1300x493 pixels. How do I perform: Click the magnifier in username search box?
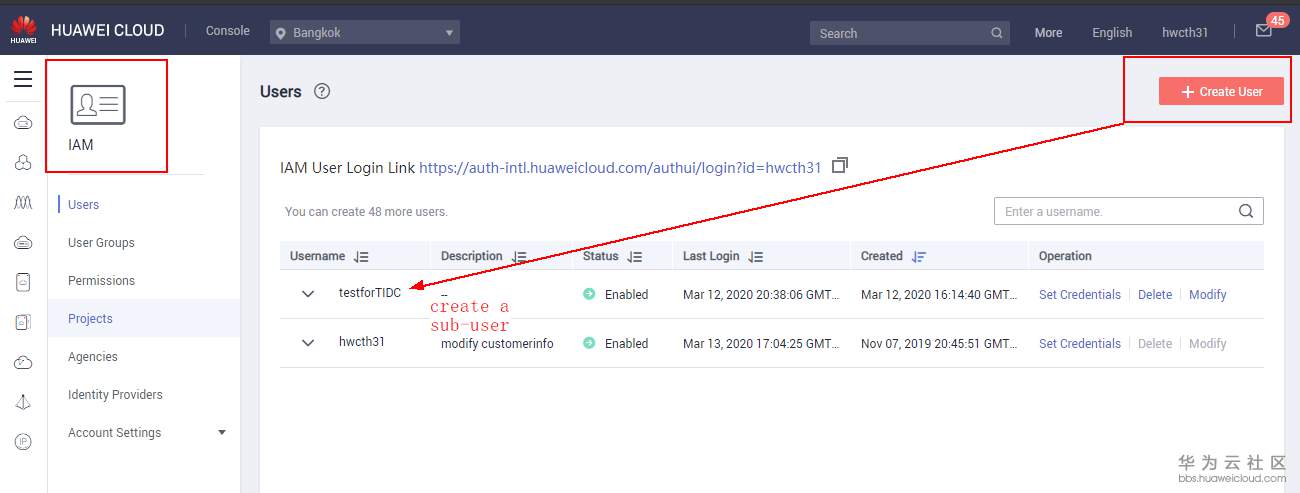point(1246,211)
